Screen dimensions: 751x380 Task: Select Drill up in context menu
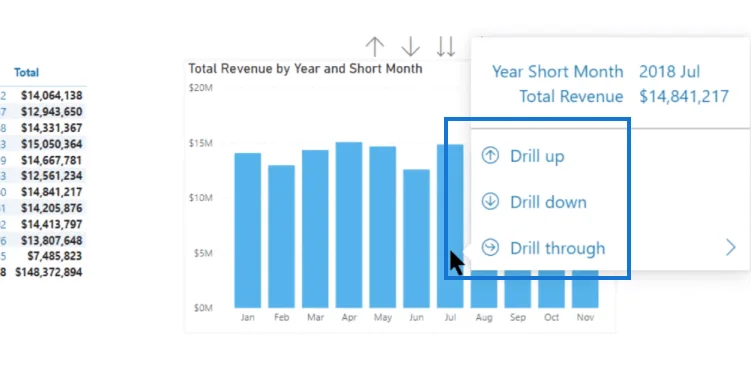click(537, 156)
